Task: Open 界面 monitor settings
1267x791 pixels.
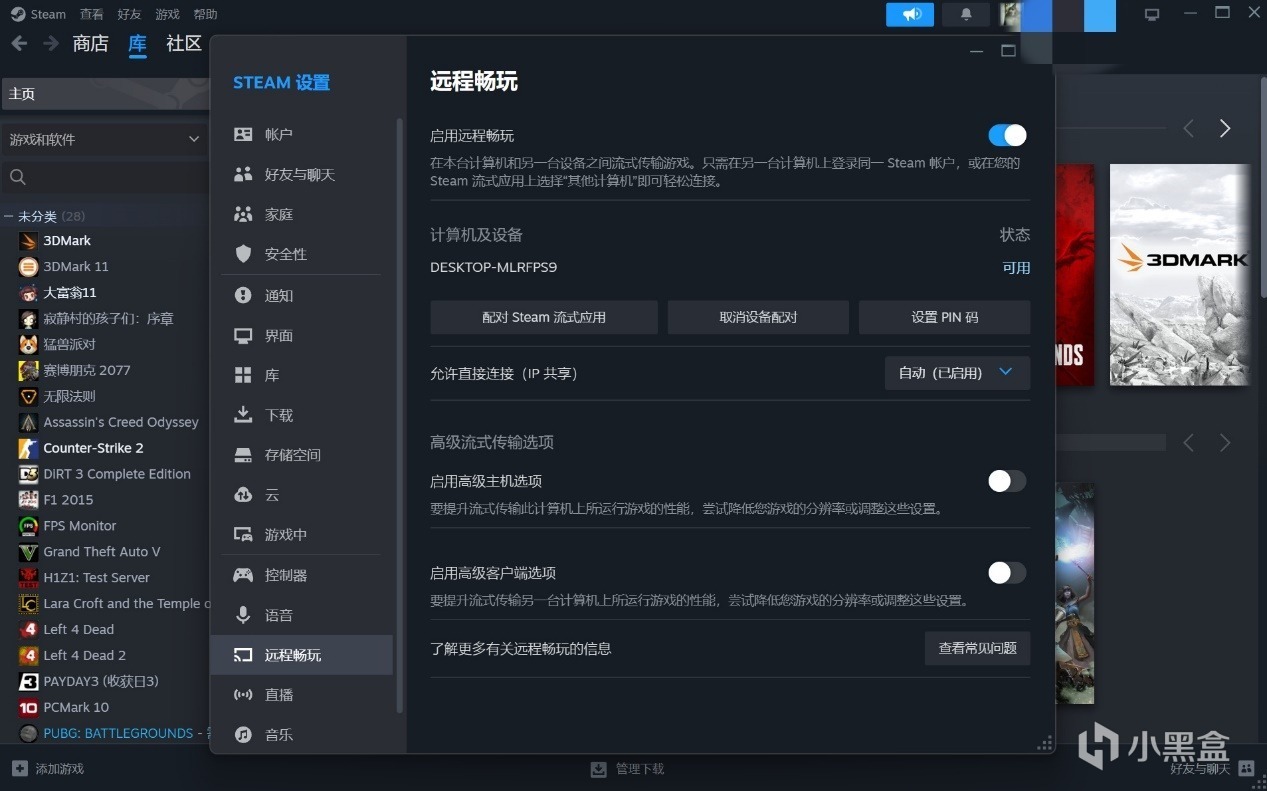Action: coord(301,336)
